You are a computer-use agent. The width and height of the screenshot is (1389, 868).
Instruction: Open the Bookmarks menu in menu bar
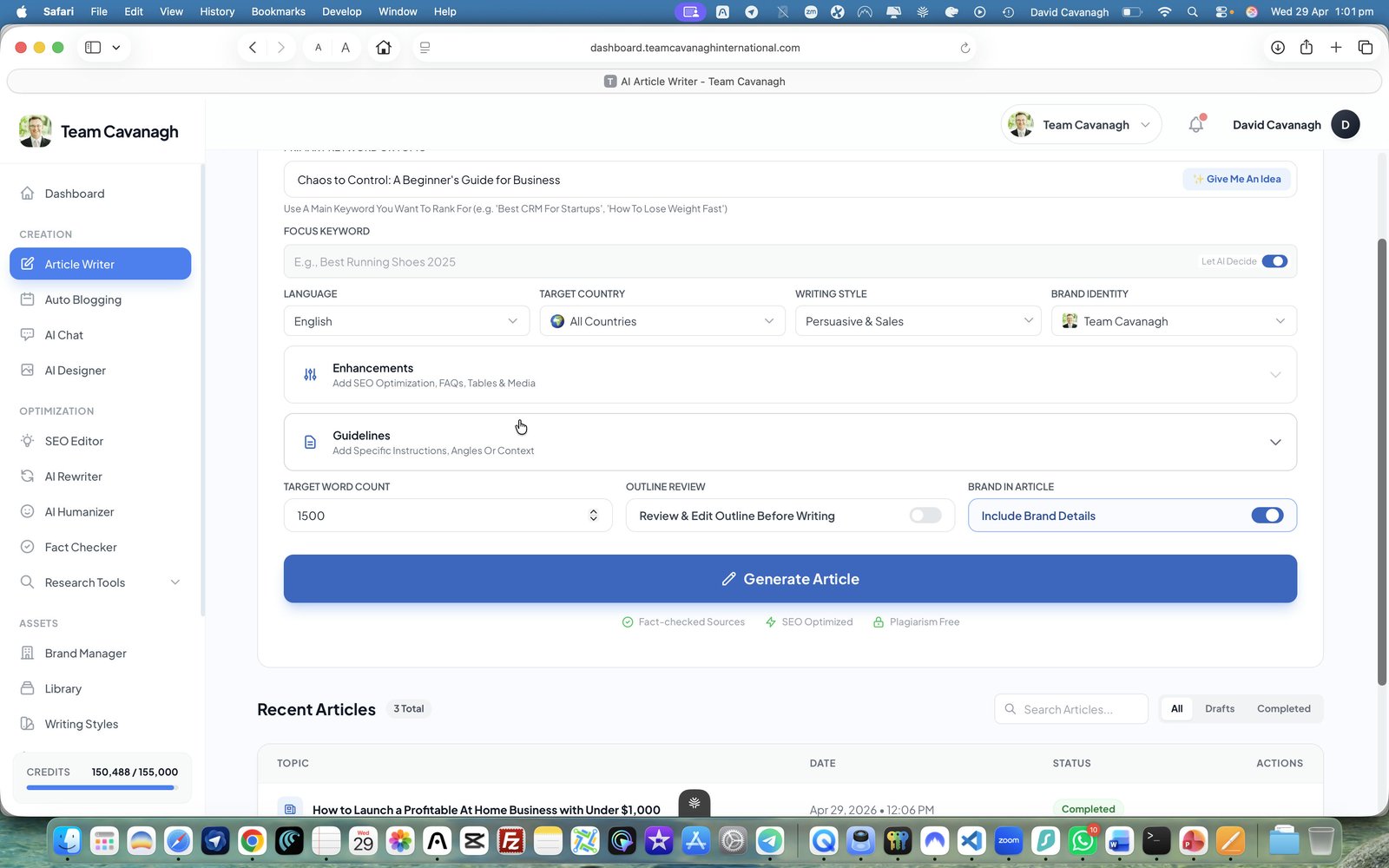point(278,11)
